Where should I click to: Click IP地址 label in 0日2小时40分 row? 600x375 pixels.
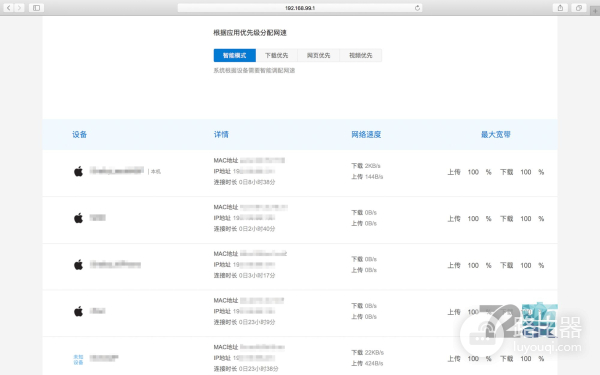tap(222, 218)
